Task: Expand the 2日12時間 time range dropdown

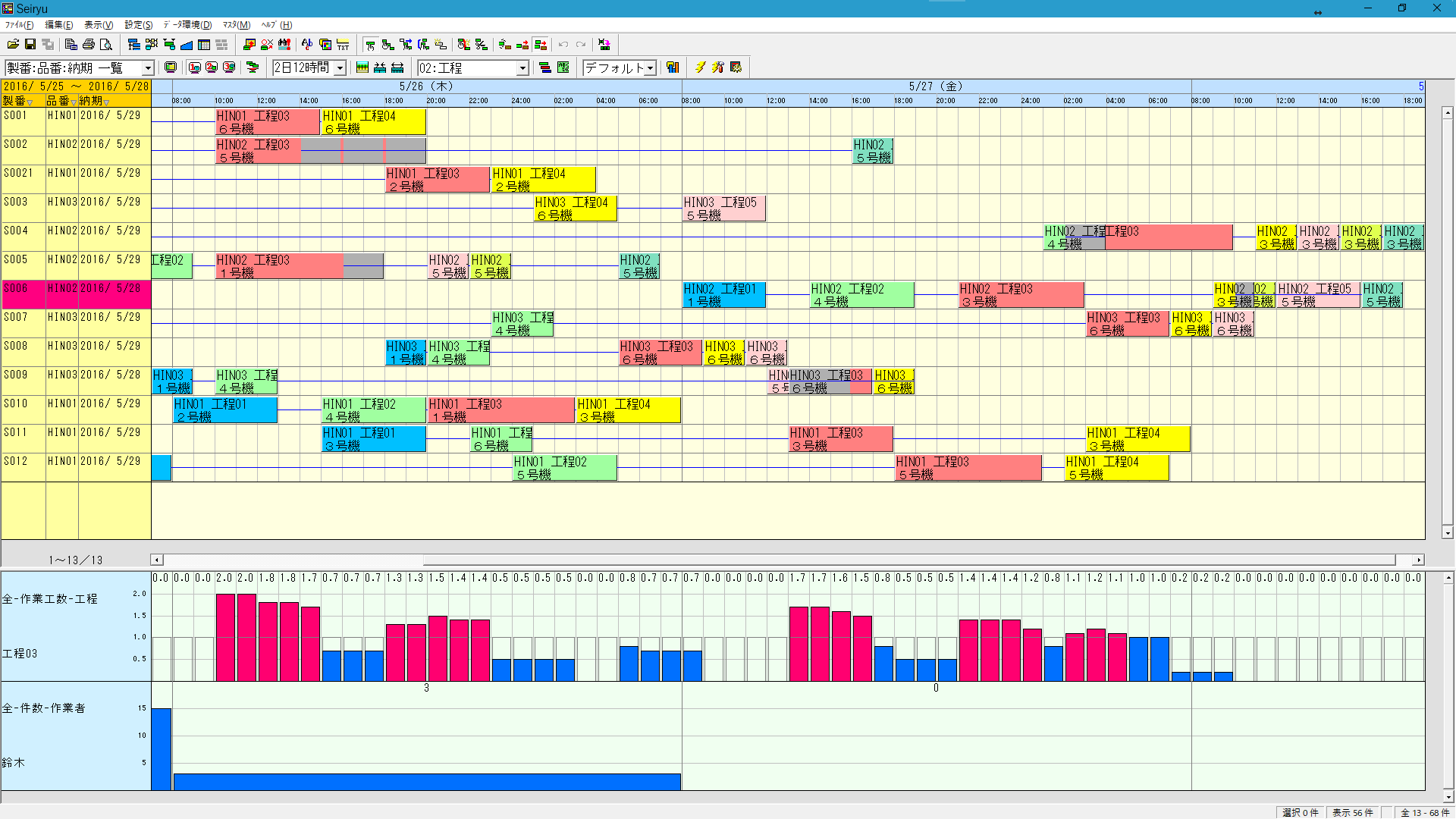Action: pyautogui.click(x=340, y=68)
